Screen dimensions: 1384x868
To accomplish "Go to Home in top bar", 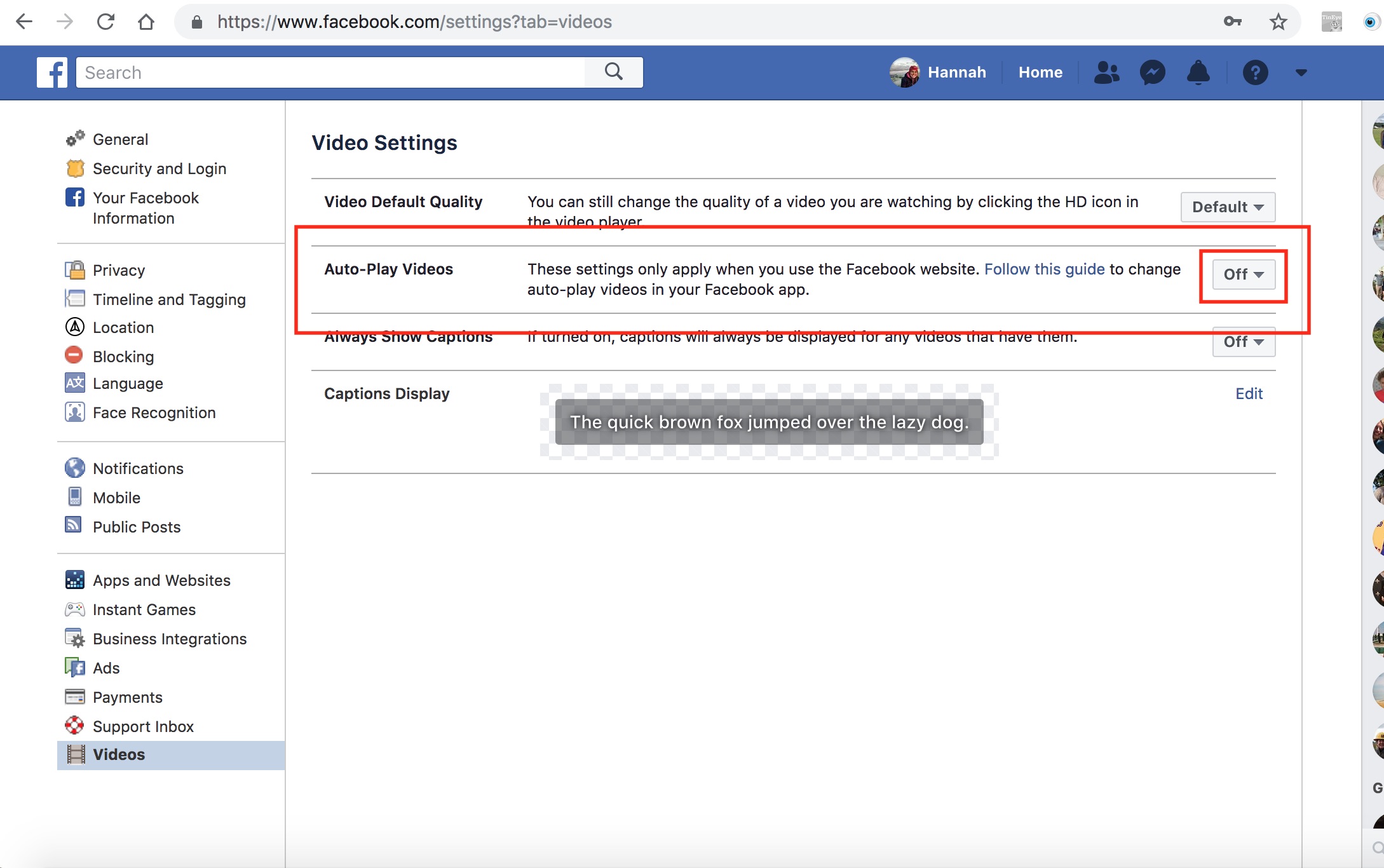I will pyautogui.click(x=1040, y=72).
